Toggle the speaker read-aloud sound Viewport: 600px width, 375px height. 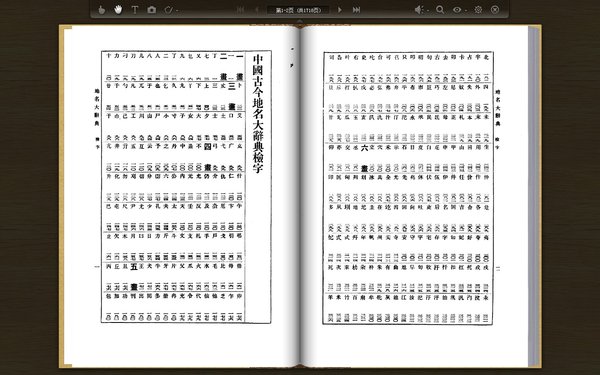coord(419,10)
